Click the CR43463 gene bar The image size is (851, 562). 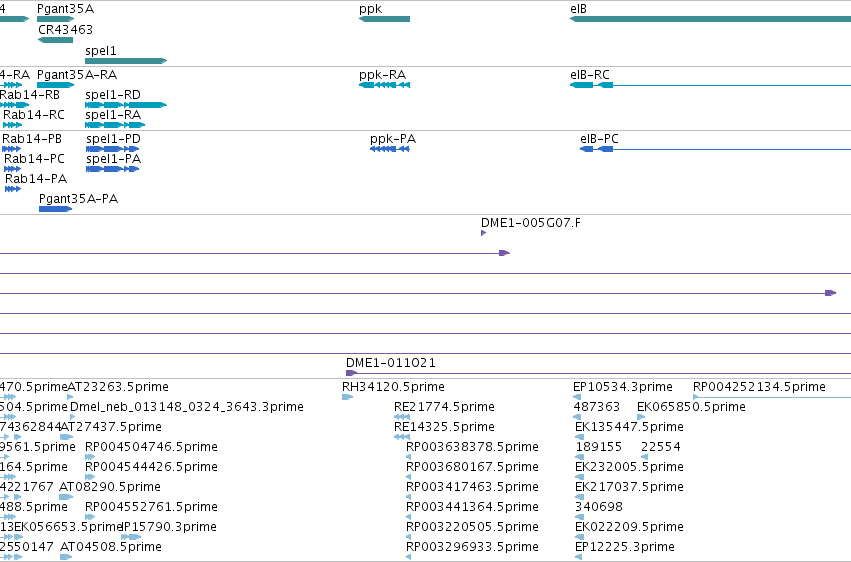pos(55,40)
